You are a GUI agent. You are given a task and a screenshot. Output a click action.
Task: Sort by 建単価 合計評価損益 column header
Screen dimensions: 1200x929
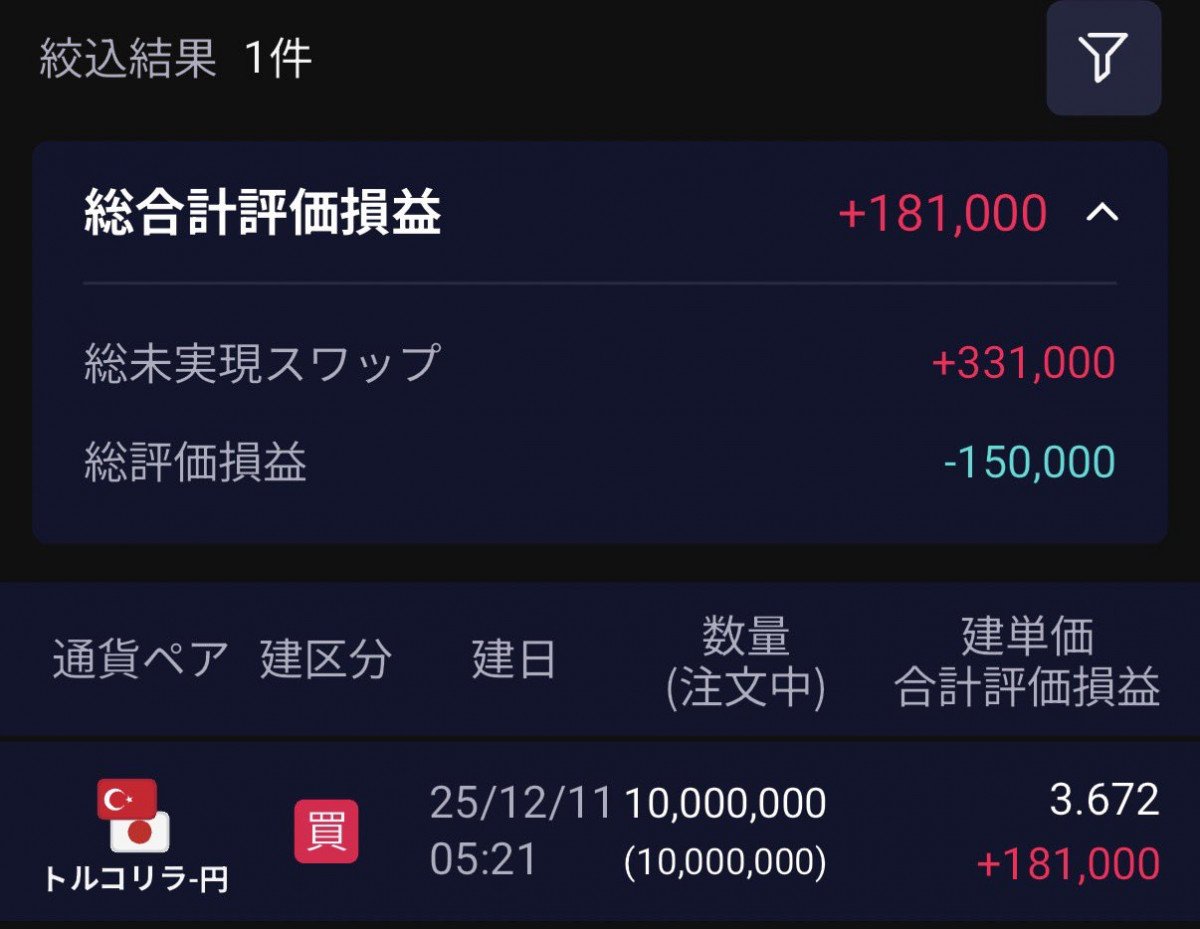pos(1027,661)
